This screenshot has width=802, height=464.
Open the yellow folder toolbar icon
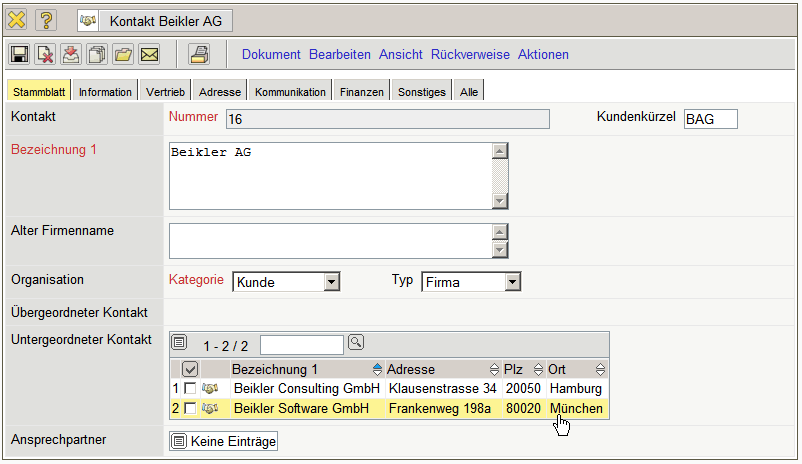(x=123, y=54)
